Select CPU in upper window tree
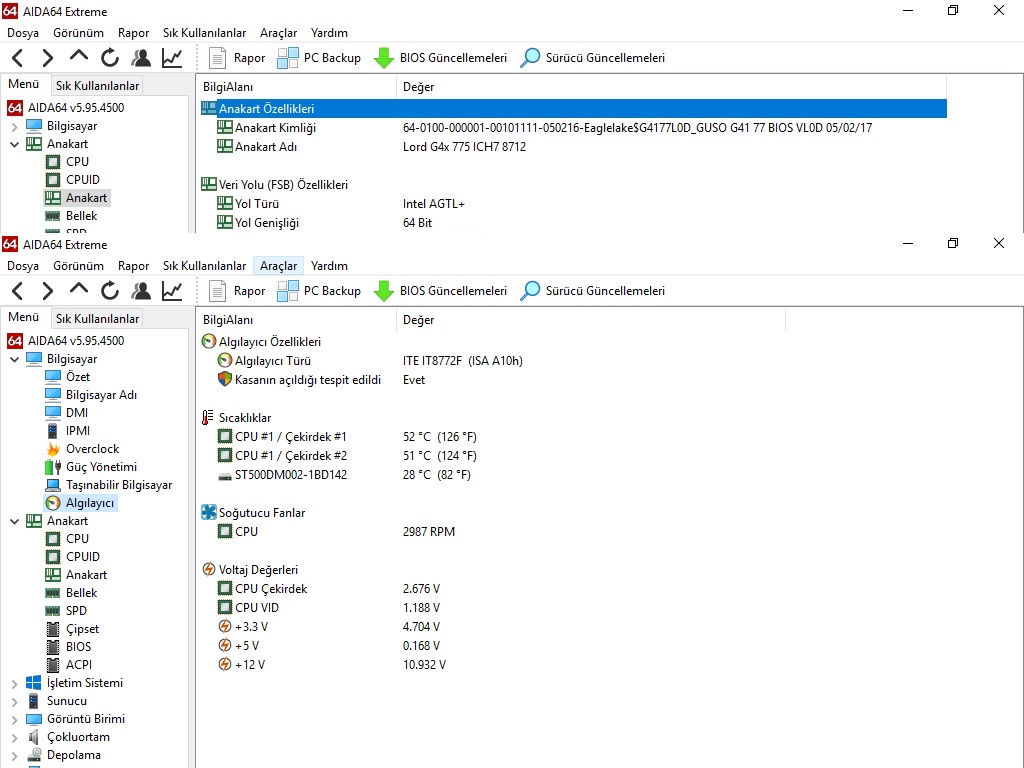The height and width of the screenshot is (768, 1024). [x=77, y=162]
